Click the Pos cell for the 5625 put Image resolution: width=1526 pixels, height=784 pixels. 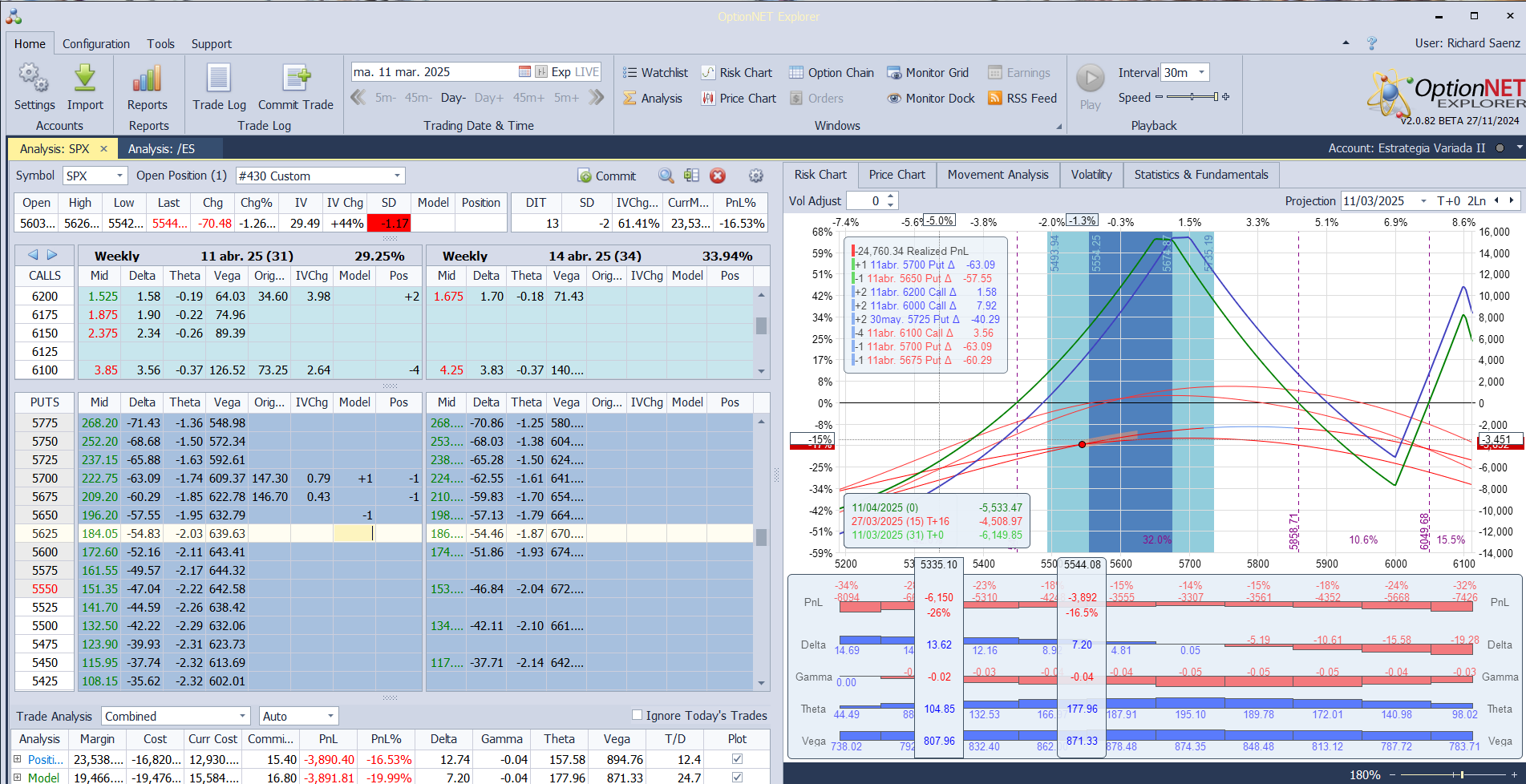coord(399,533)
